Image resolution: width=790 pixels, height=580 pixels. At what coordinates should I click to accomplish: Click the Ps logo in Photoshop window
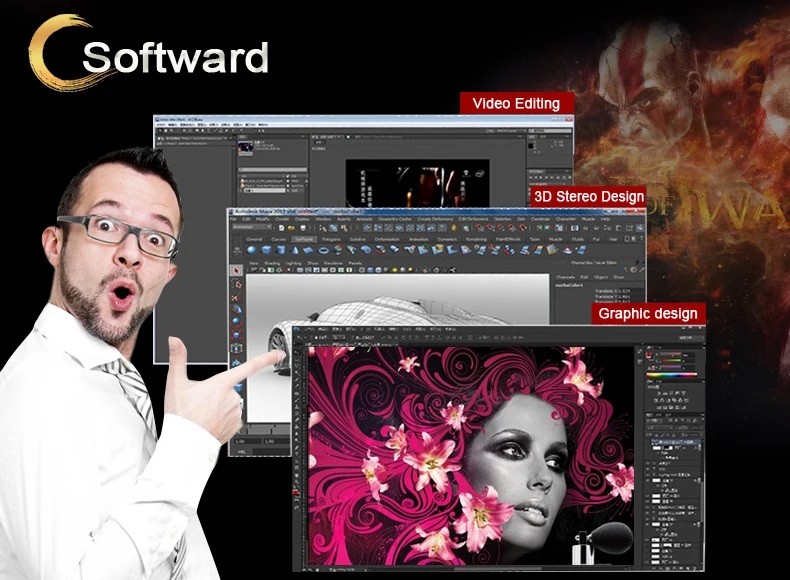[297, 329]
